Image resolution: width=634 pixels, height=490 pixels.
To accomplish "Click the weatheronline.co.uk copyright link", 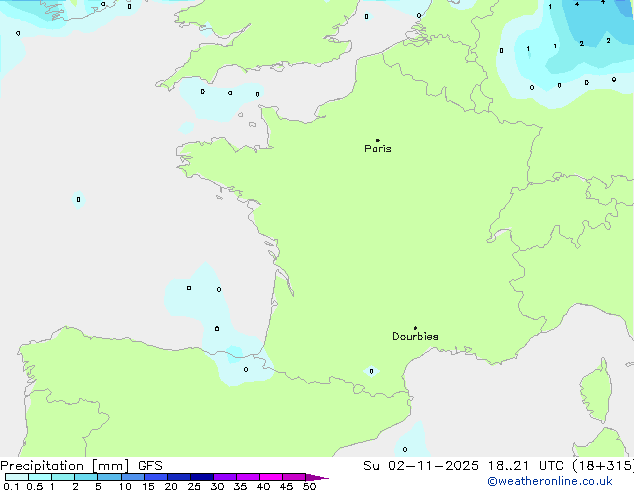I will pos(550,481).
